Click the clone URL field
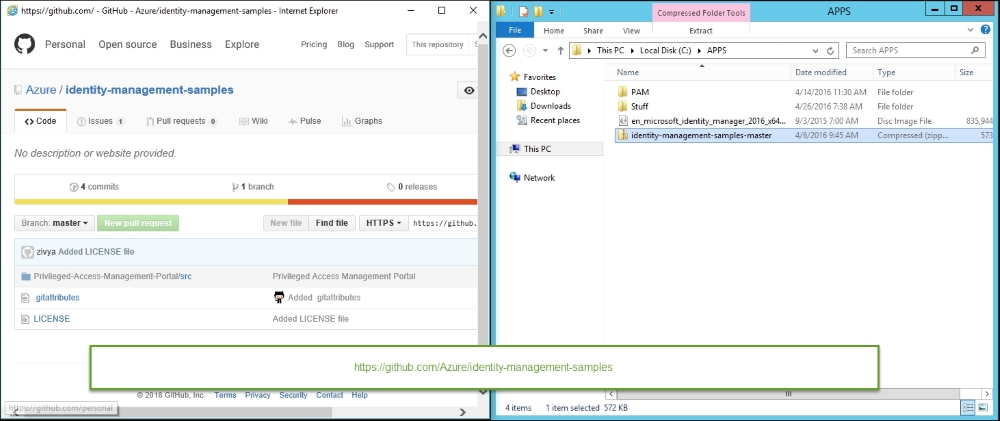The width and height of the screenshot is (1000, 421). [x=443, y=223]
